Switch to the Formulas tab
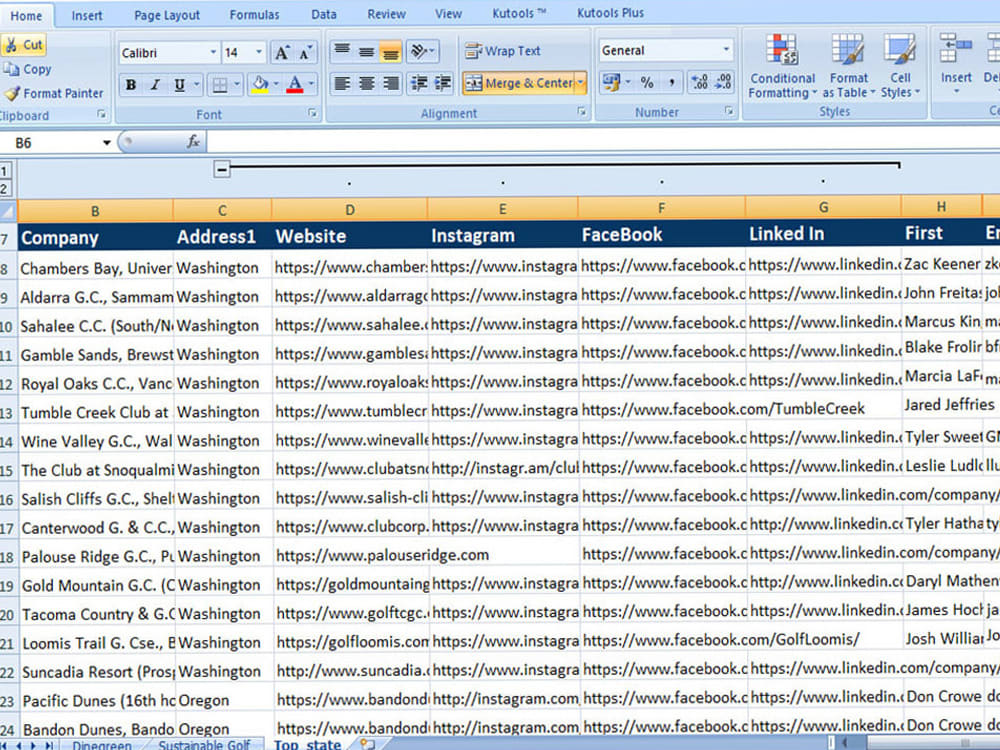 [254, 15]
